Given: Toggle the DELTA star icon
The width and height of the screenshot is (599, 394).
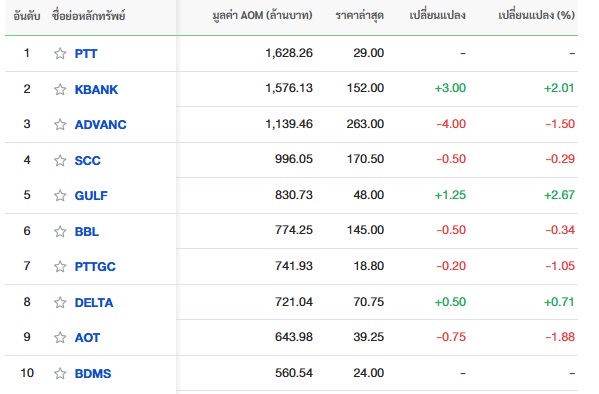Looking at the screenshot, I should coord(60,302).
